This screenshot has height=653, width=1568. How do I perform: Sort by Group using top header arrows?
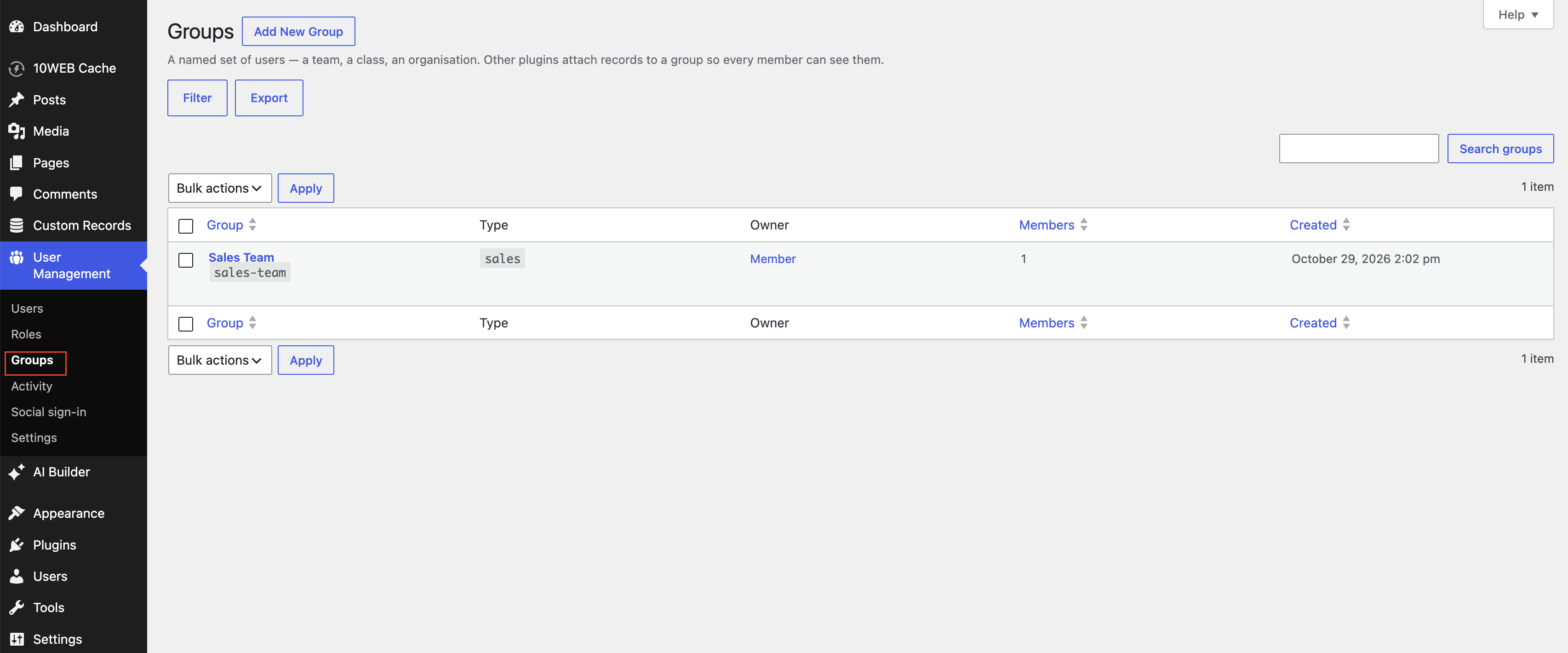point(252,225)
